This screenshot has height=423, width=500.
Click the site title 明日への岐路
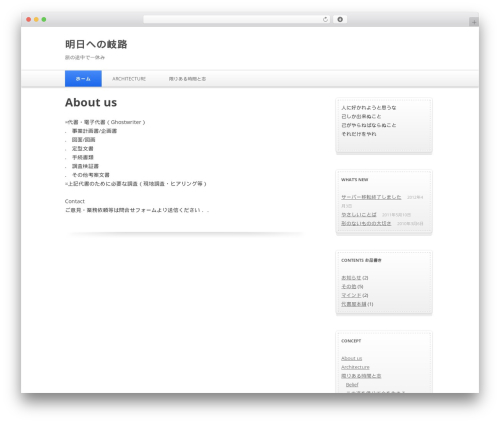[x=96, y=44]
